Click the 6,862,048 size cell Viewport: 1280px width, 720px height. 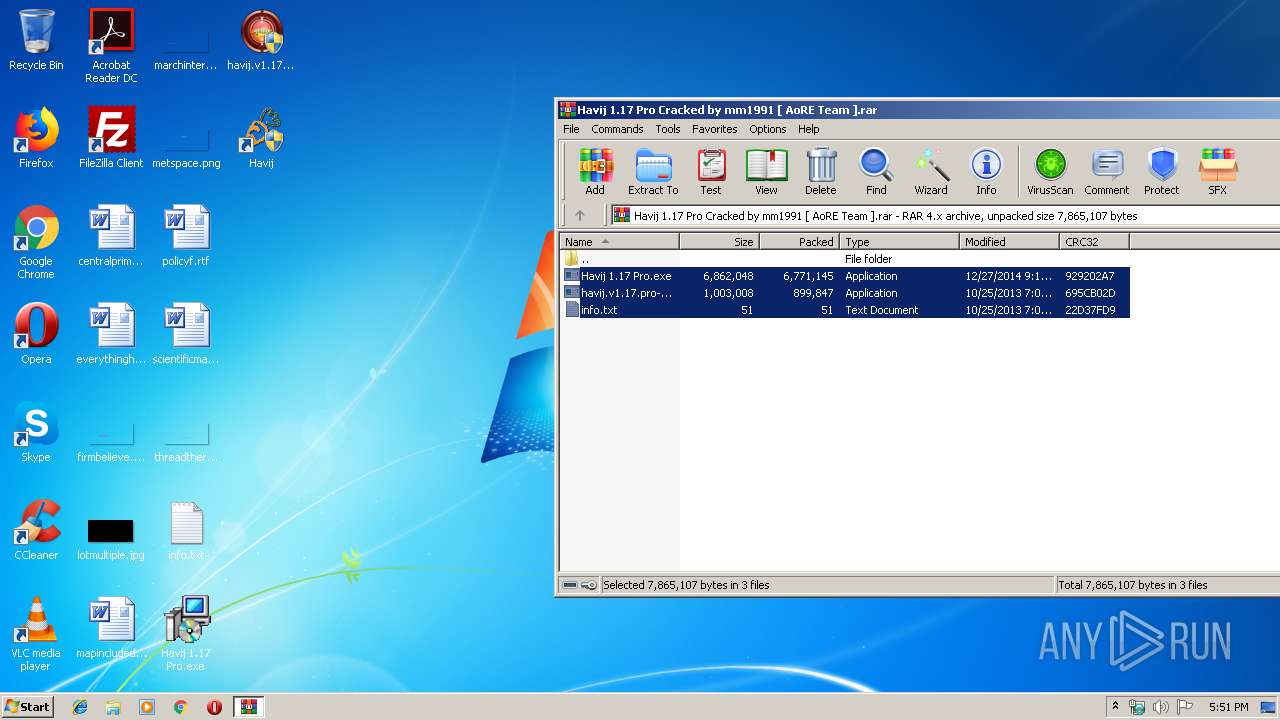tap(728, 276)
